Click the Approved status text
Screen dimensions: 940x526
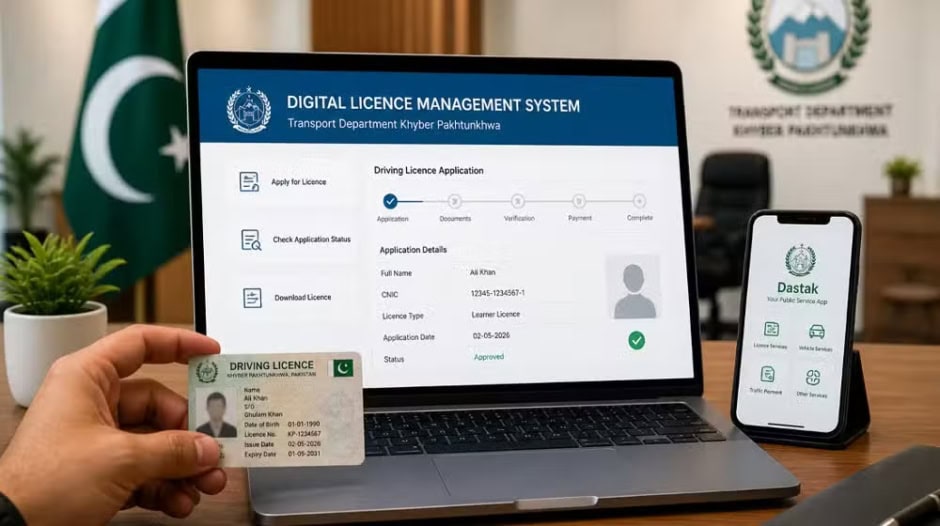(x=489, y=357)
